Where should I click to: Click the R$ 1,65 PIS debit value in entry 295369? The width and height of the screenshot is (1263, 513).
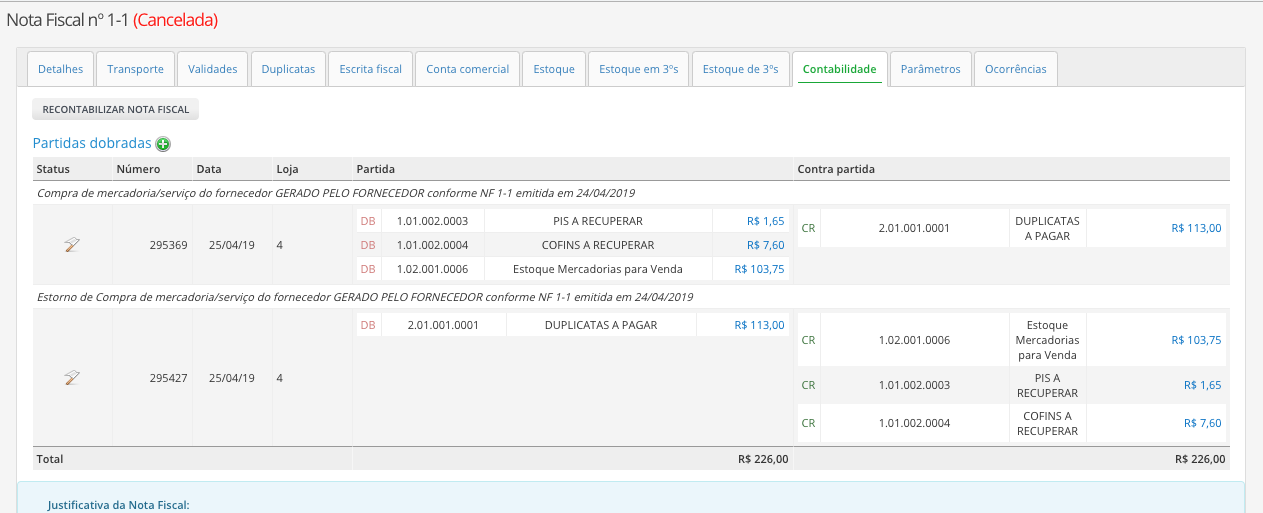(x=766, y=221)
